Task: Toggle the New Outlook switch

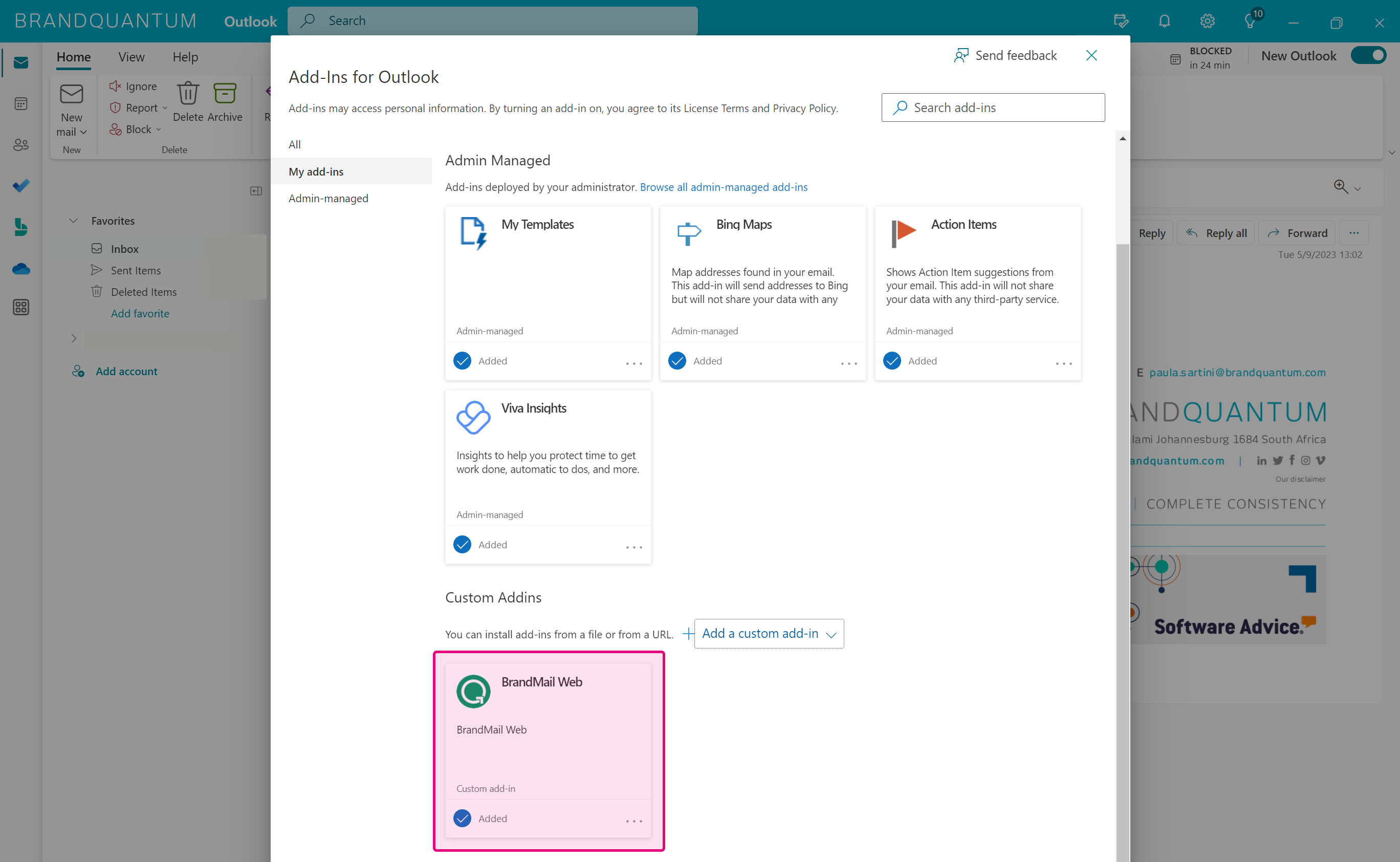Action: (x=1369, y=55)
